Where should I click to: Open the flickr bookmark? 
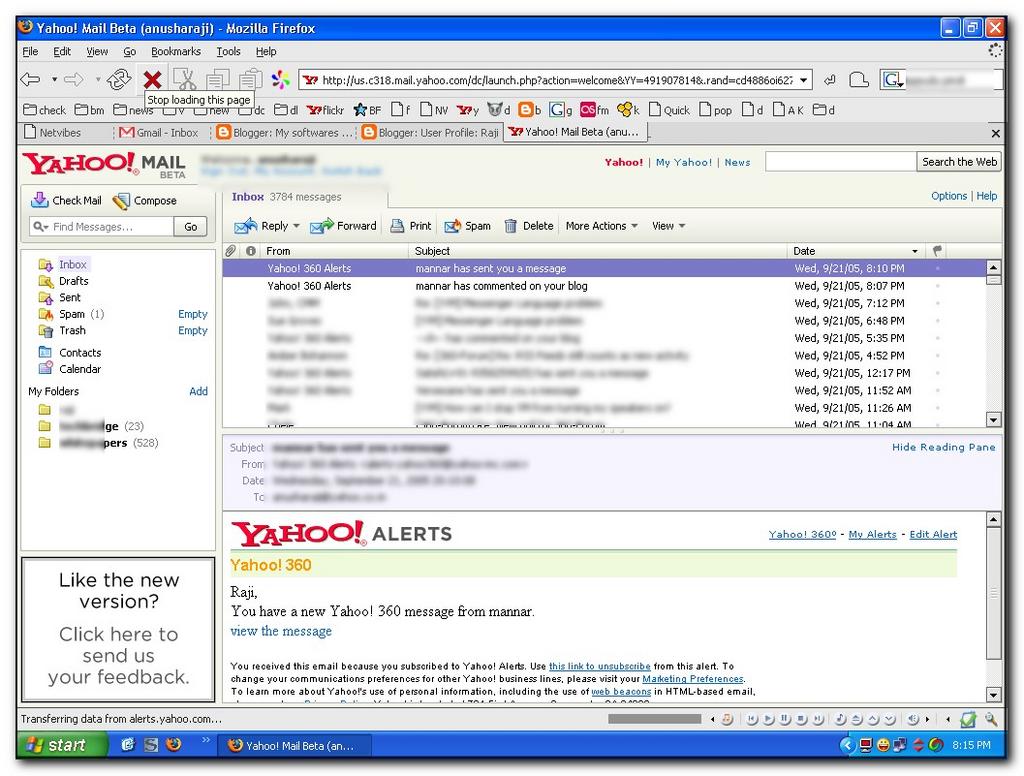[325, 110]
